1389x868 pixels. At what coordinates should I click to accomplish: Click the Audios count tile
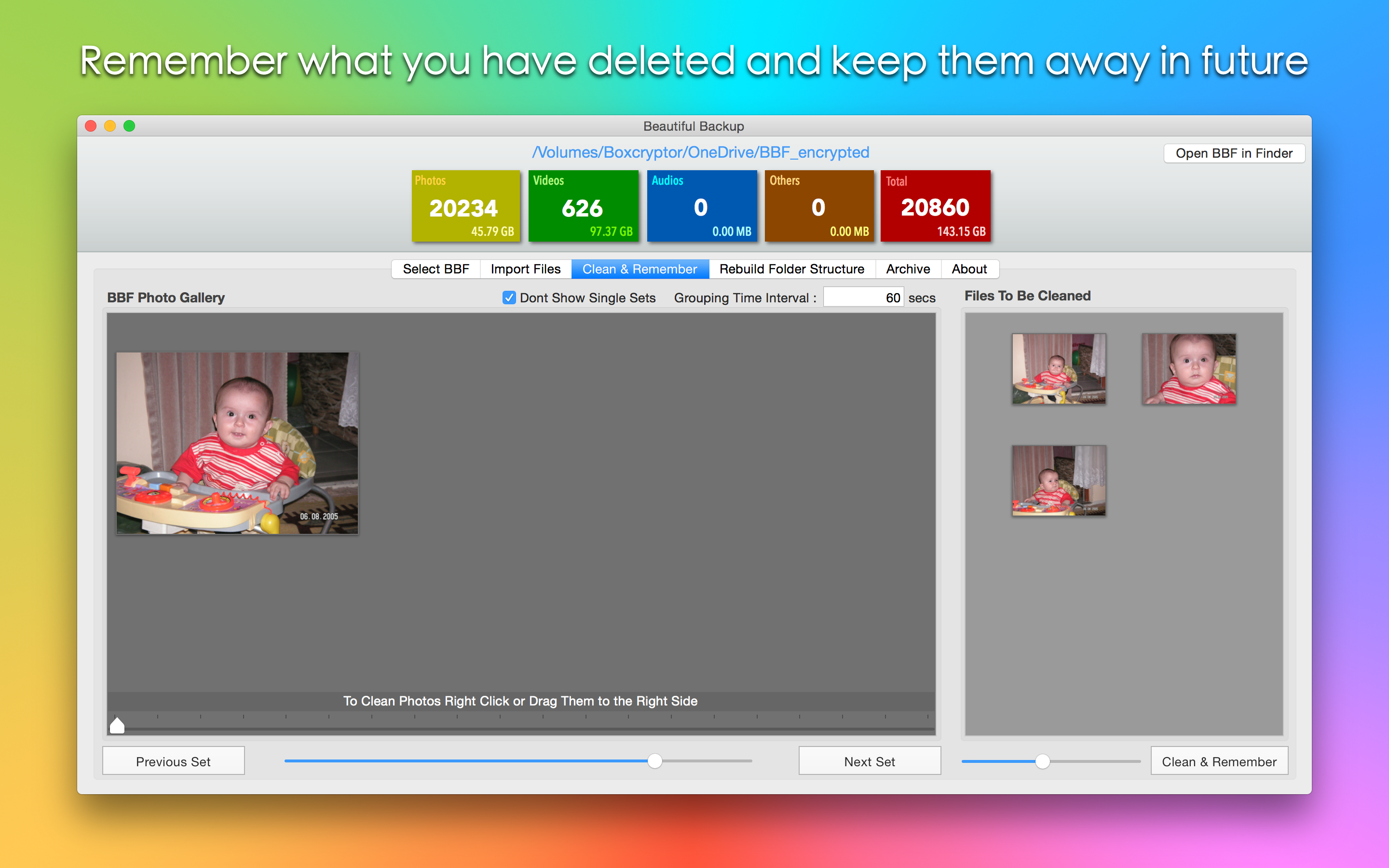pos(701,206)
